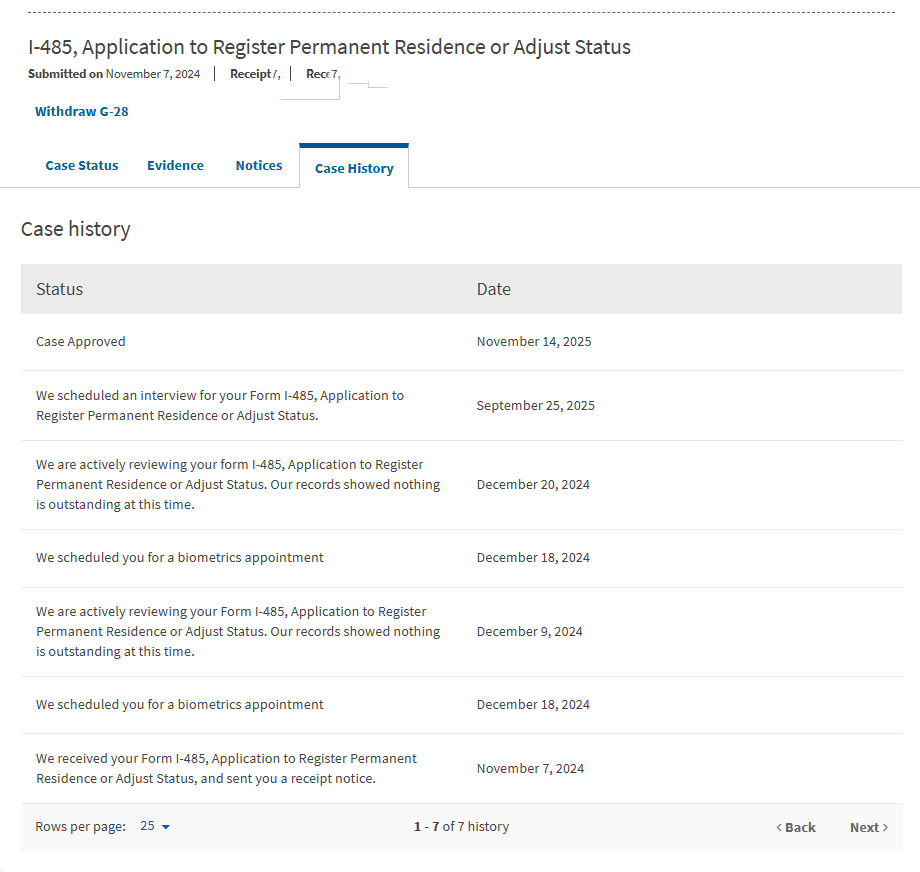
Task: Click the Case history section heading
Action: [x=76, y=229]
